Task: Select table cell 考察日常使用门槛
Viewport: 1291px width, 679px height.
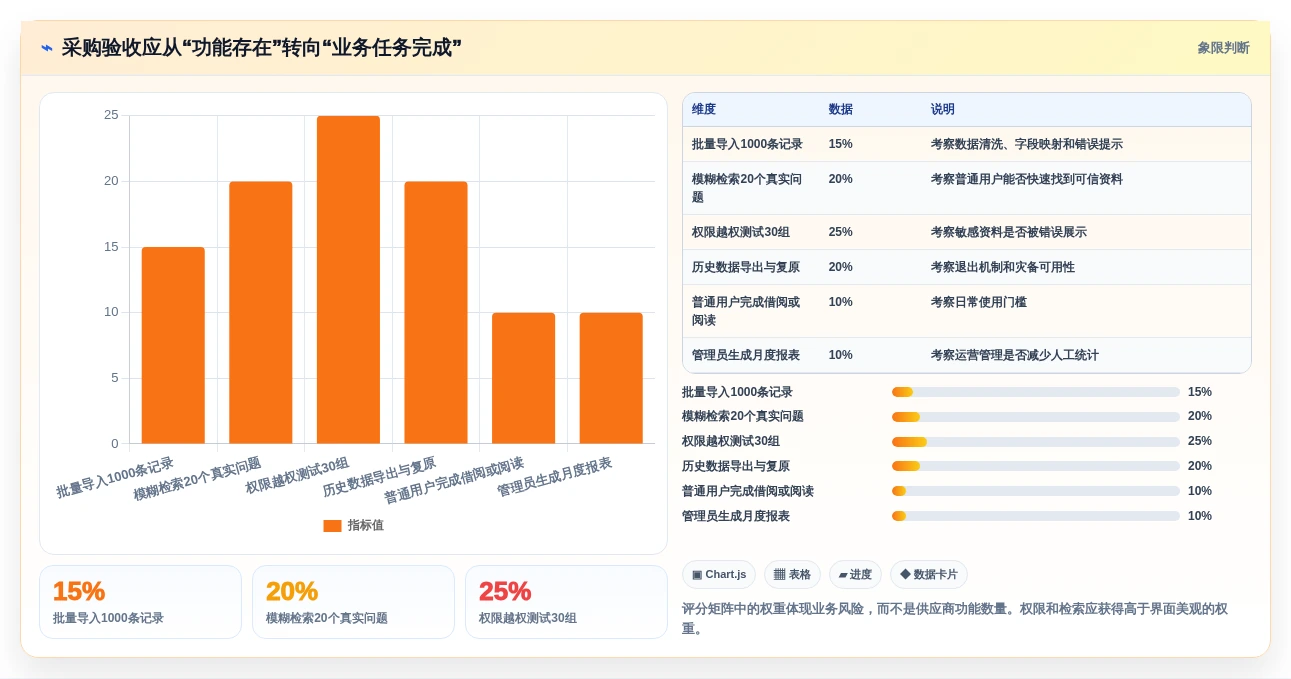Action: [979, 302]
